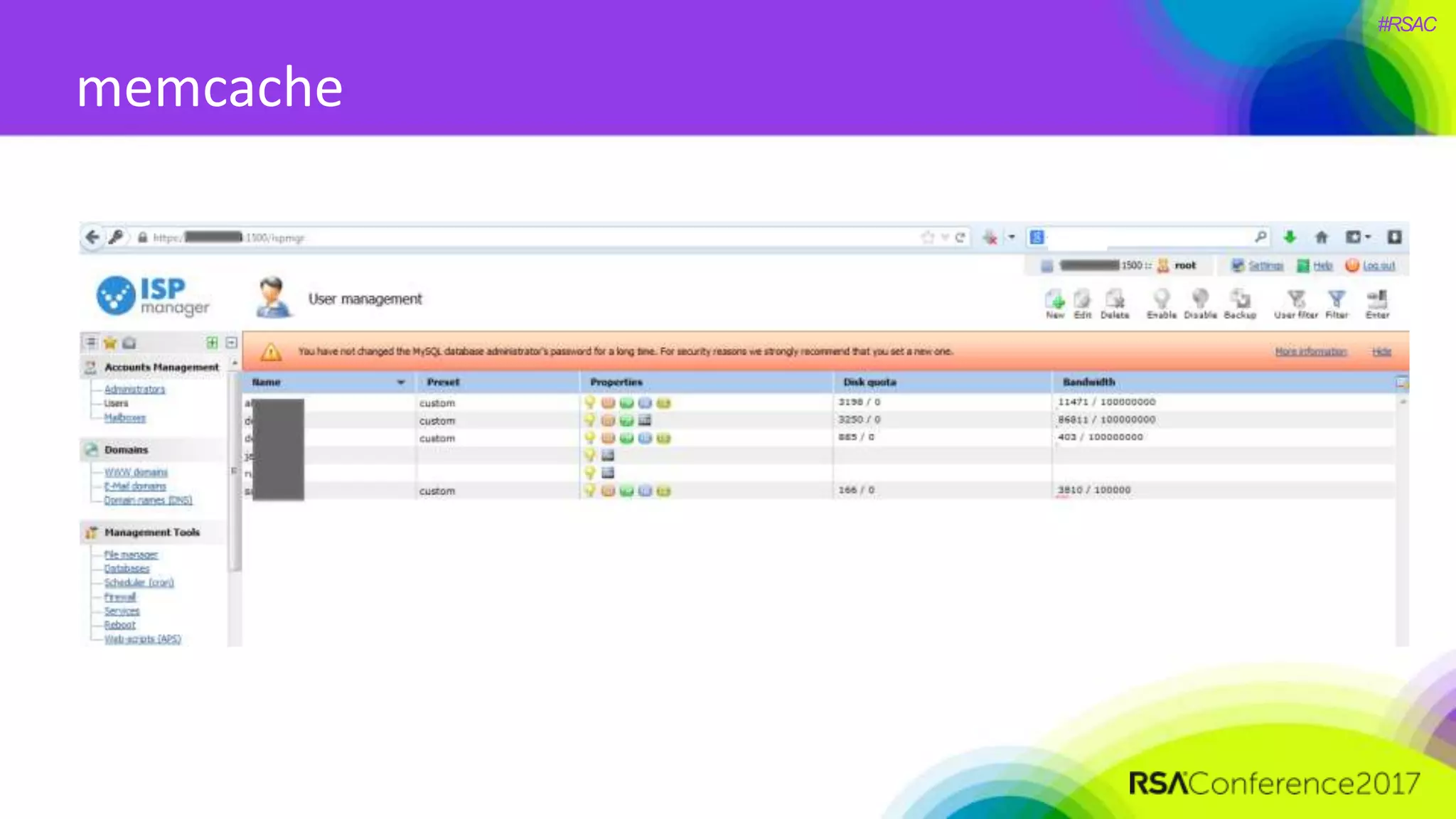Click the lightbulb icon in 3198 / 0 row
1456x819 pixels.
click(590, 402)
